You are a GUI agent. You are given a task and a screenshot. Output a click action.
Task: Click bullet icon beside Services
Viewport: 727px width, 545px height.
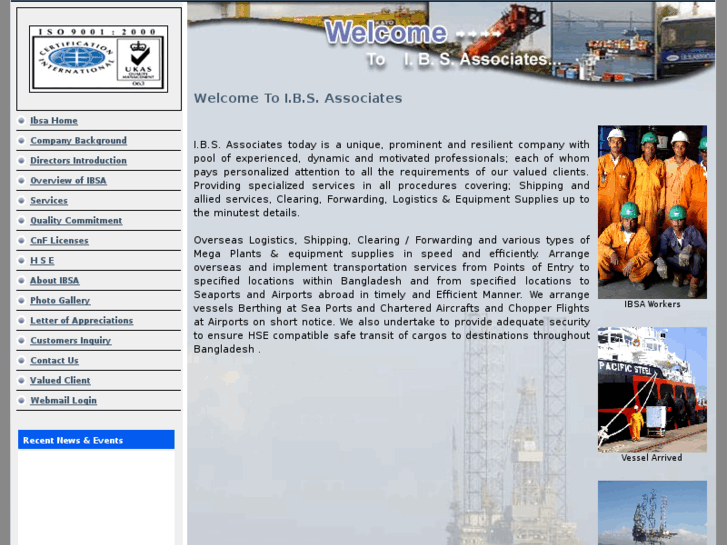pos(21,200)
